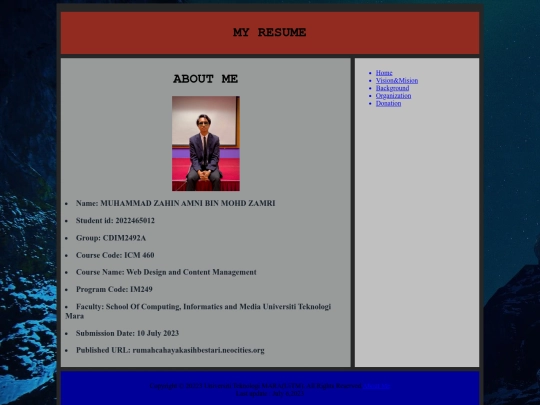Click the footer copyright text
This screenshot has width=540, height=405.
pyautogui.click(x=256, y=386)
